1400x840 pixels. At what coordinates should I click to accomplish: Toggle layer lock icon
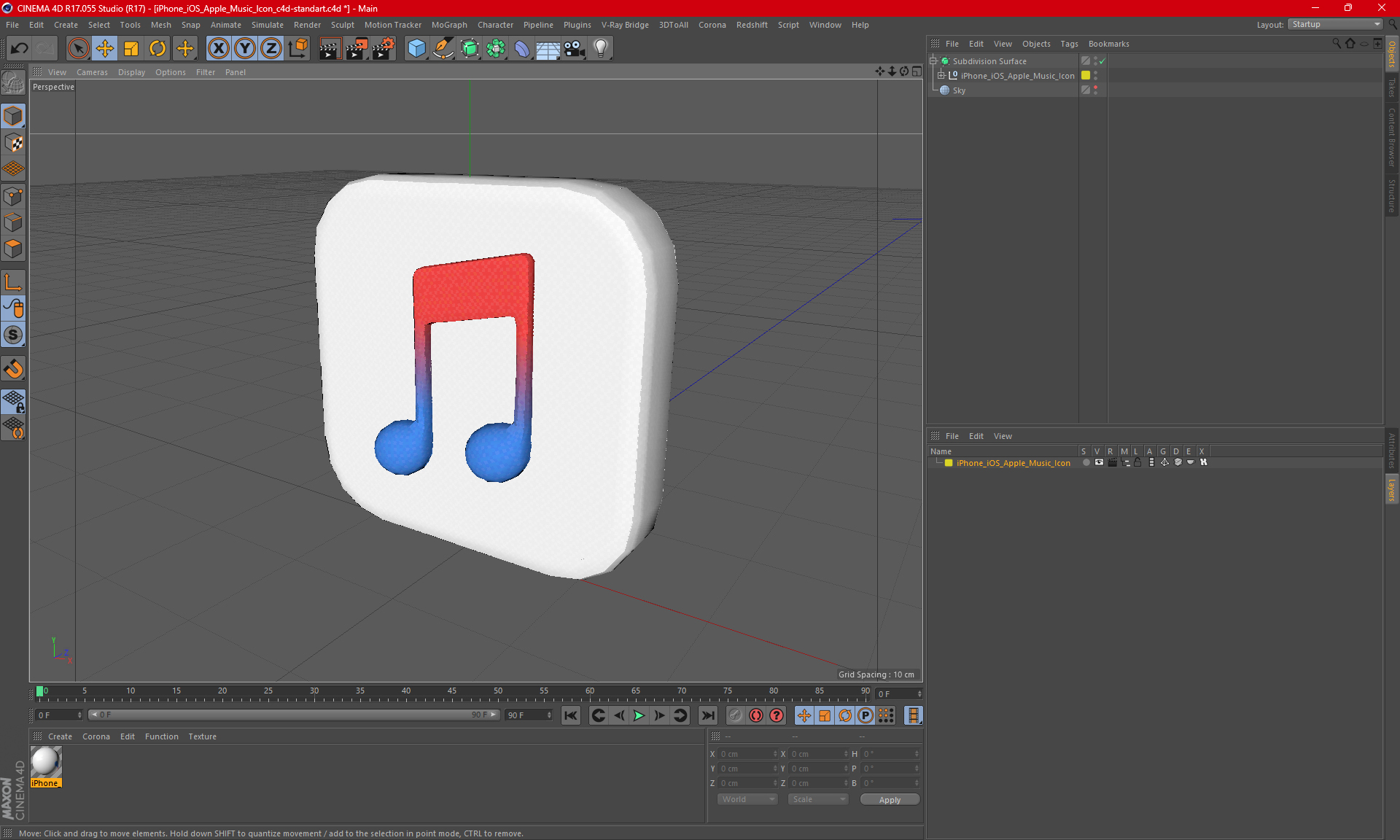tap(1137, 463)
